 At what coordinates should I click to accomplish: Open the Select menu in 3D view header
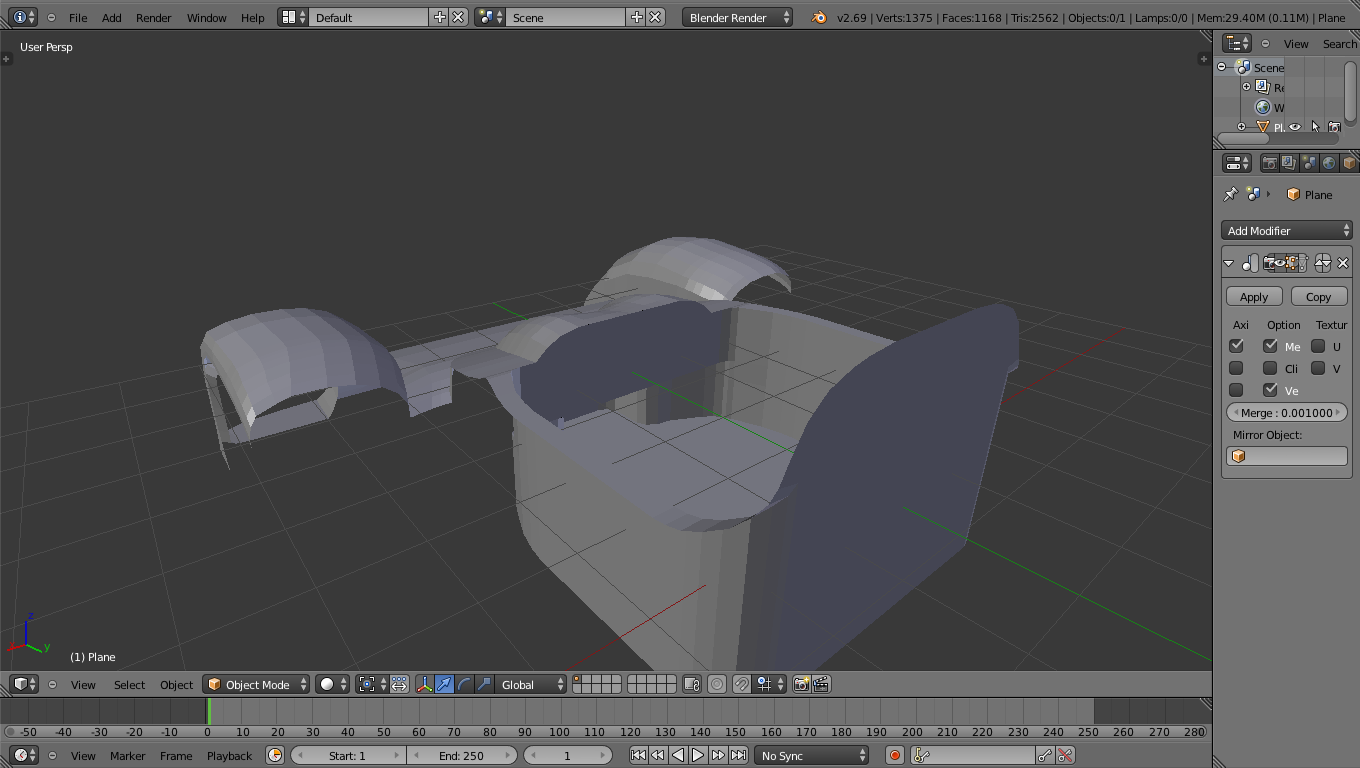(x=129, y=684)
